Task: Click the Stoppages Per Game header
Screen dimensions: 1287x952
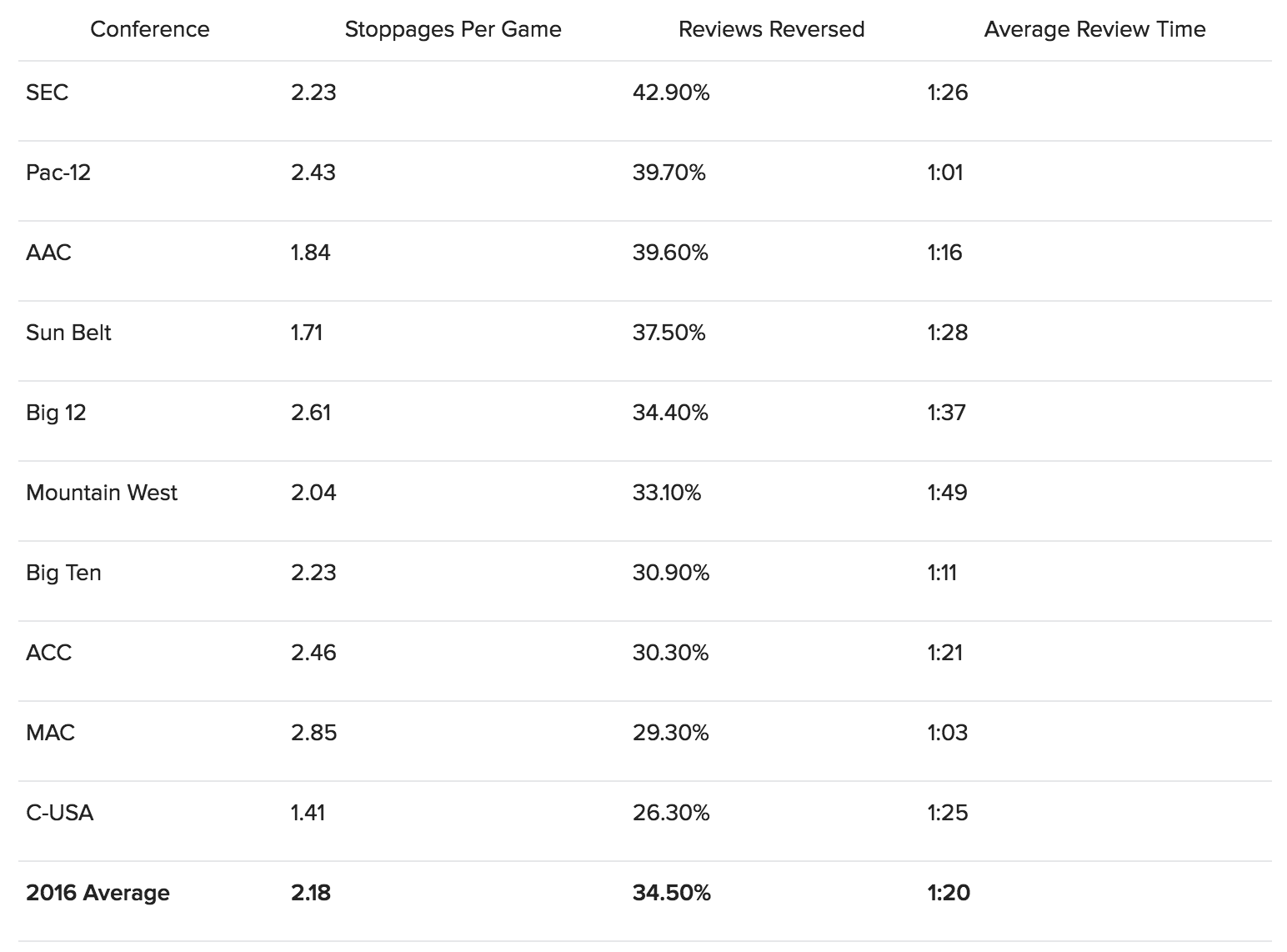Action: 453,29
